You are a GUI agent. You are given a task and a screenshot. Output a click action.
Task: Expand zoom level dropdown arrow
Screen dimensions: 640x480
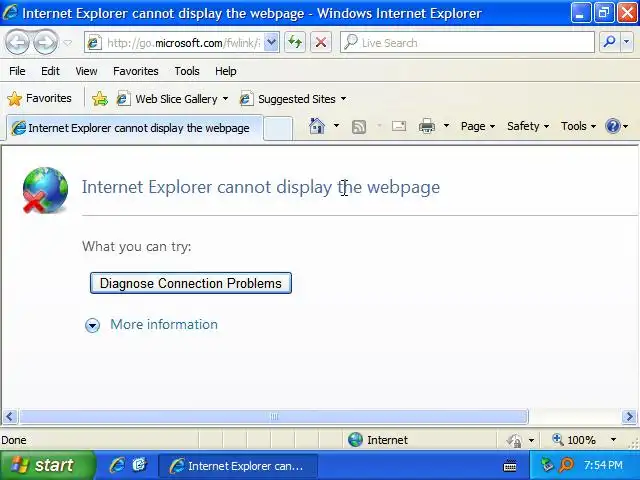coord(613,440)
